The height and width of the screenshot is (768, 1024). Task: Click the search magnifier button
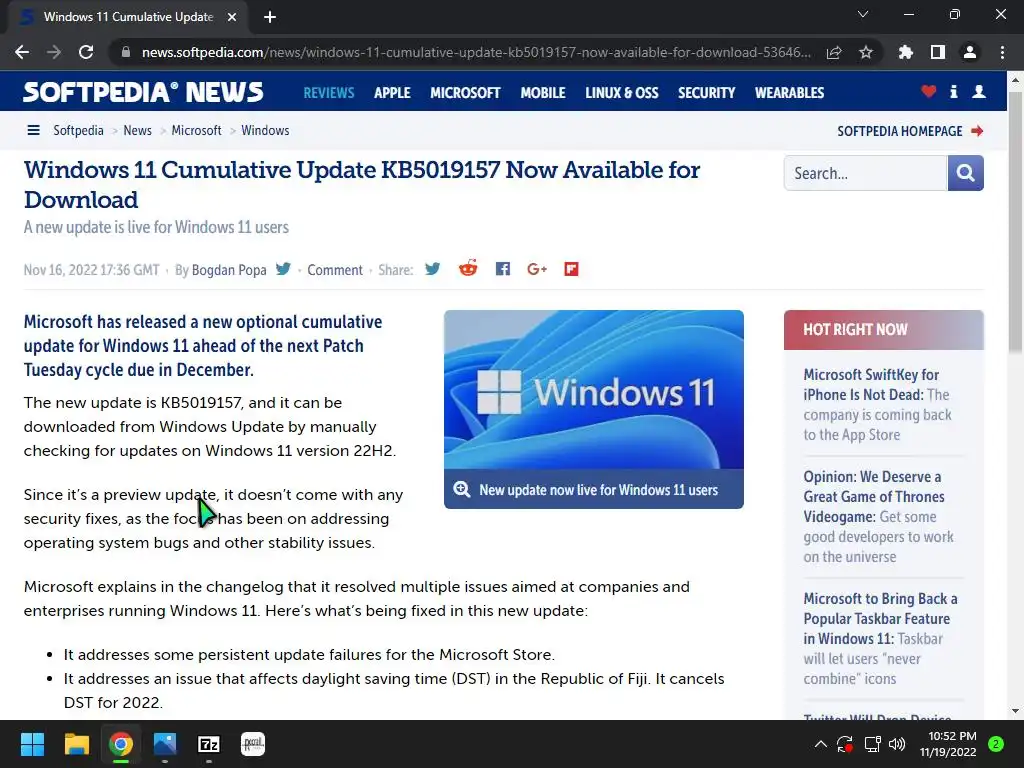[965, 173]
